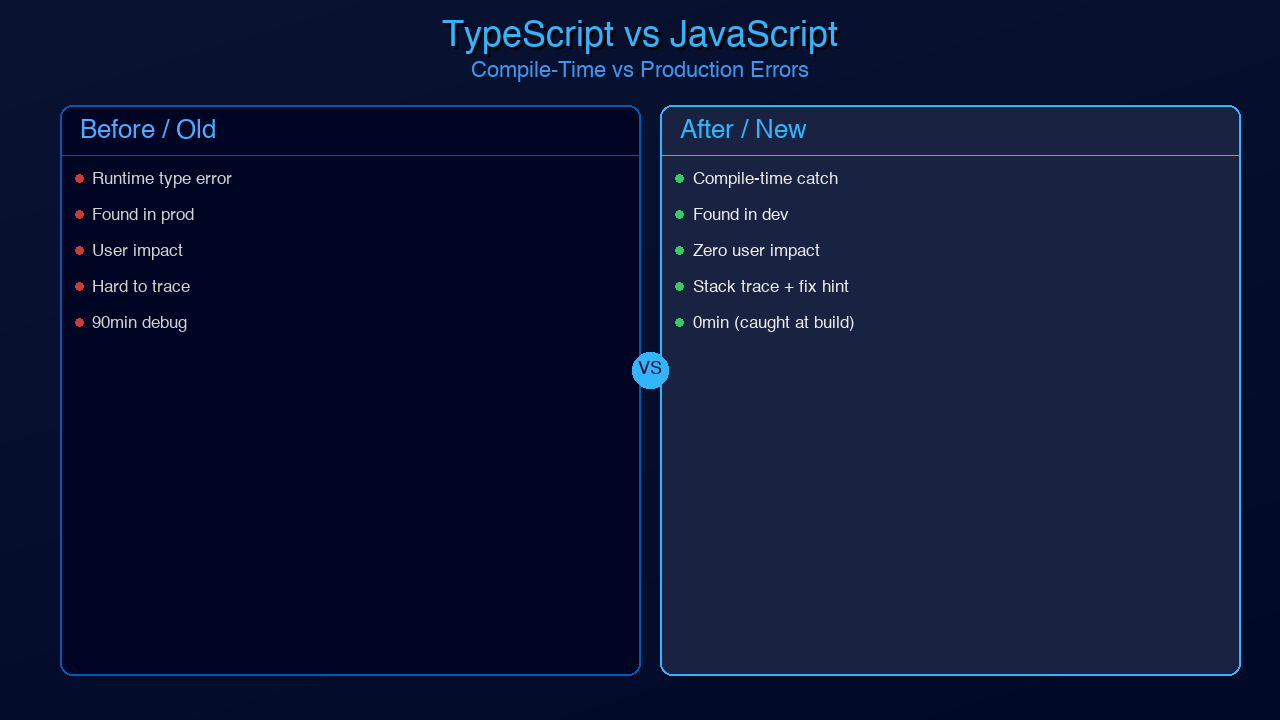Click the green bullet beside 'Found in dev'

point(679,215)
